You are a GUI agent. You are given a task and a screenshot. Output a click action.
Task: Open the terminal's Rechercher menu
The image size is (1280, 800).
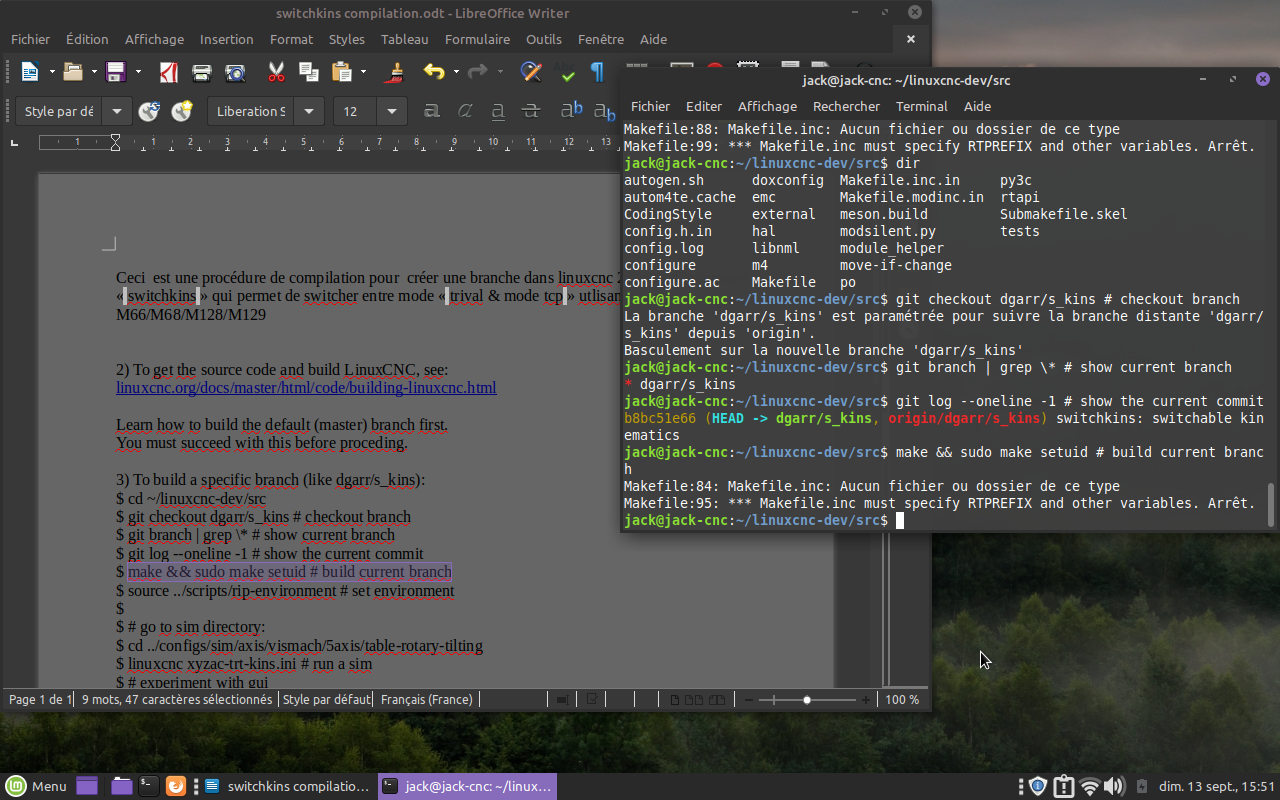click(846, 106)
